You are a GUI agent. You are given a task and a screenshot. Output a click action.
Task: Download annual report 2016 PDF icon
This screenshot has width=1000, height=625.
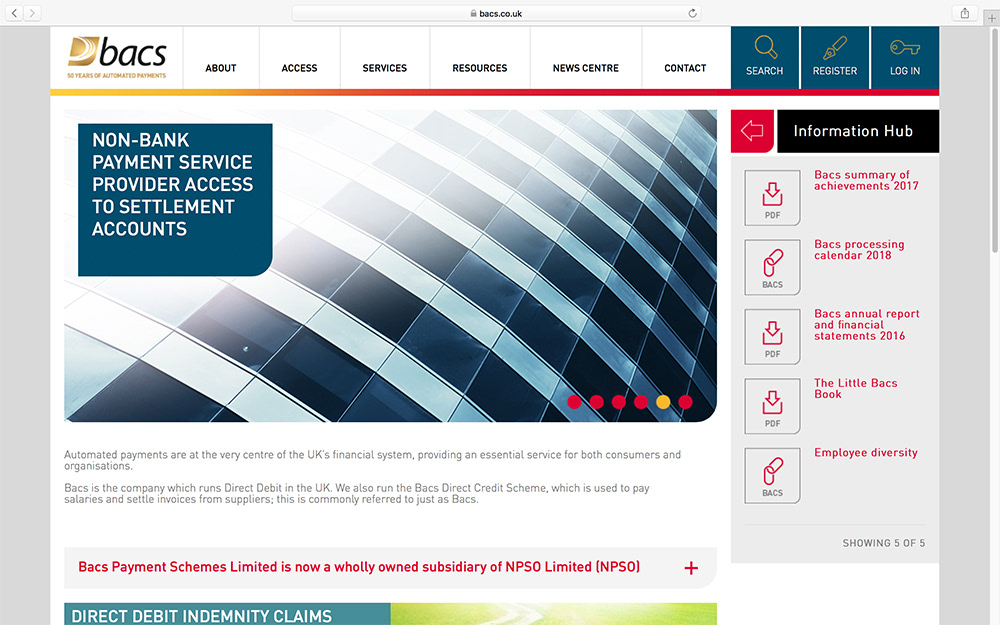772,337
